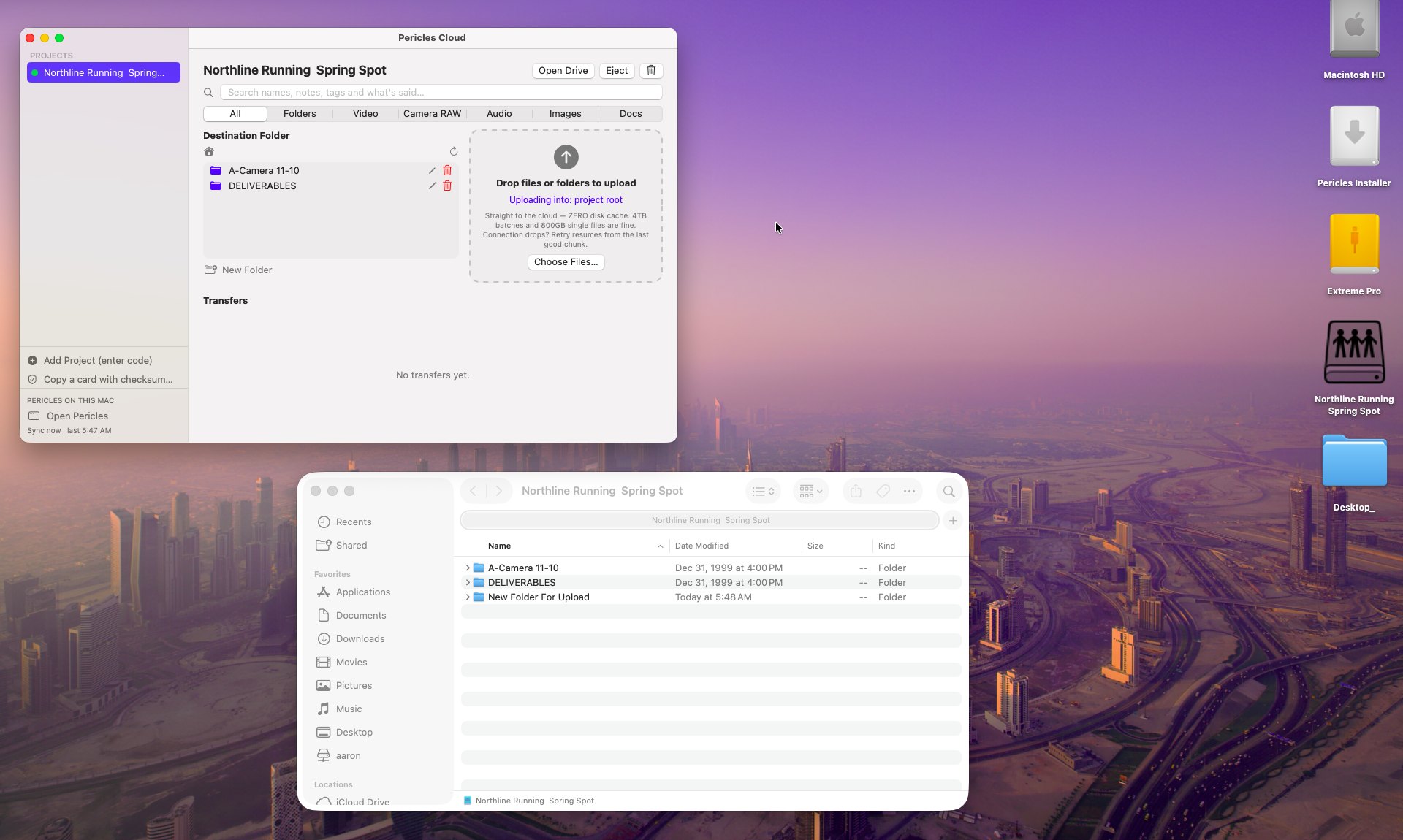Click the search magnifier in Pericles Cloud

(x=208, y=93)
